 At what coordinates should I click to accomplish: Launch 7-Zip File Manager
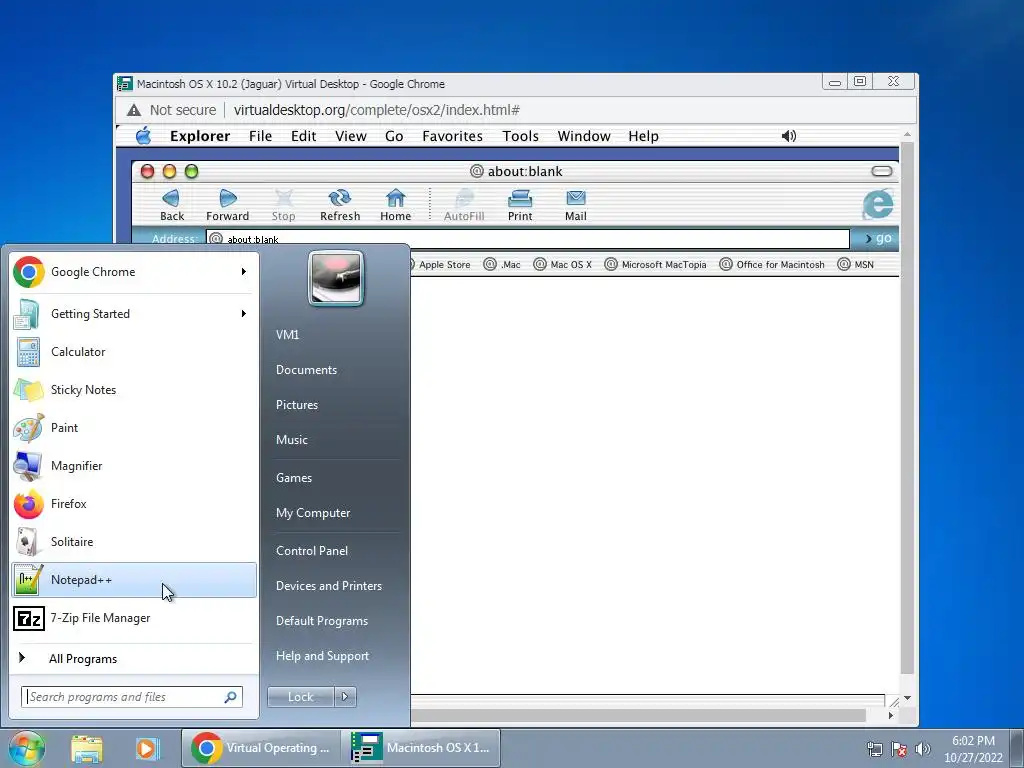[x=134, y=618]
